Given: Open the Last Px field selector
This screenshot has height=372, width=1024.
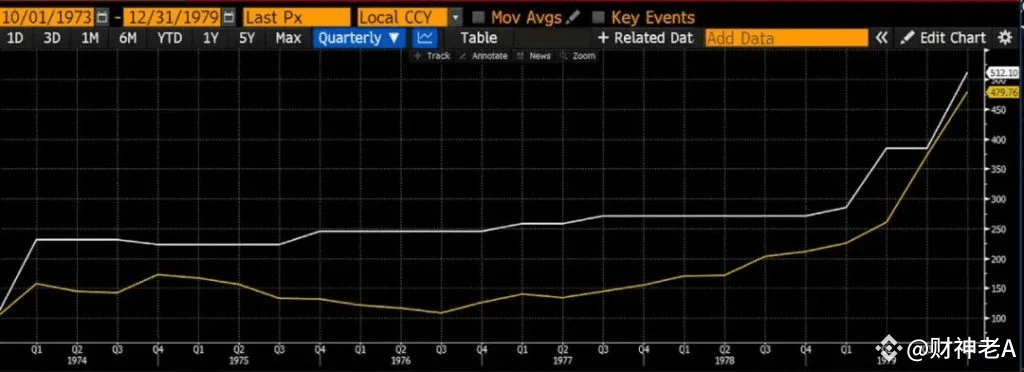Looking at the screenshot, I should [x=296, y=17].
